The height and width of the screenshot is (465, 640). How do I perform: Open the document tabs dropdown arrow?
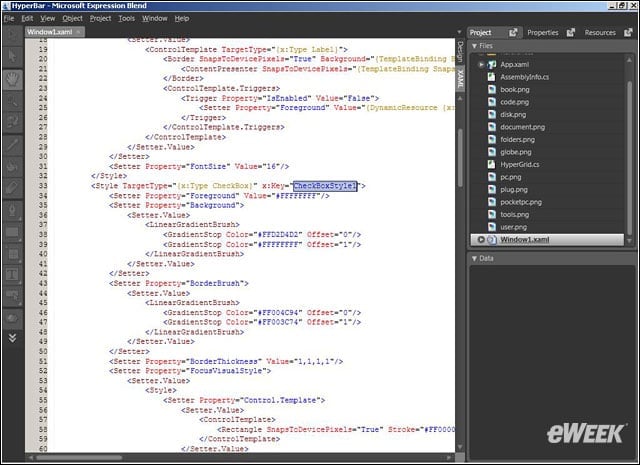pyautogui.click(x=459, y=32)
